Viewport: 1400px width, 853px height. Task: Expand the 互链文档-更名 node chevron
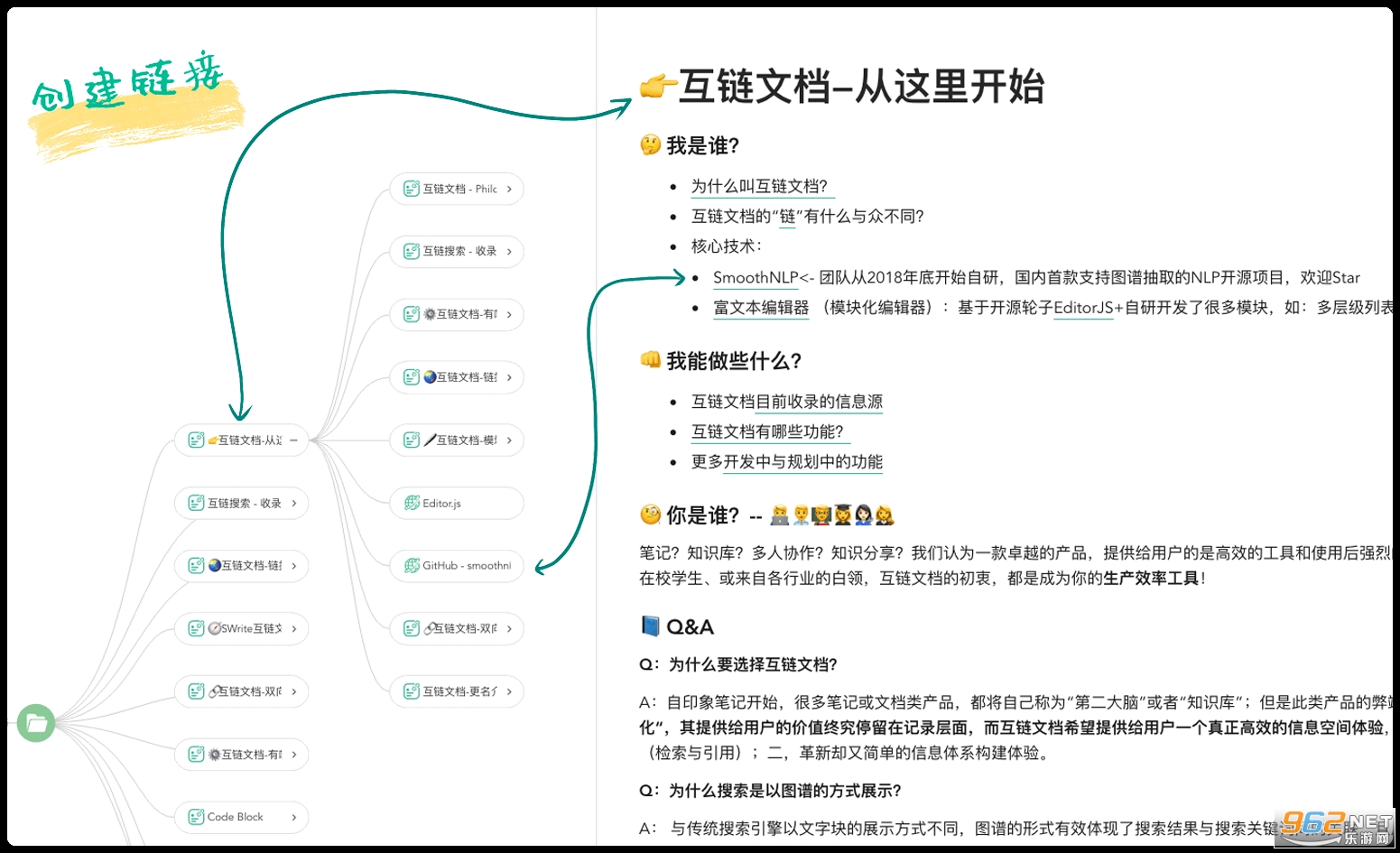pos(509,691)
